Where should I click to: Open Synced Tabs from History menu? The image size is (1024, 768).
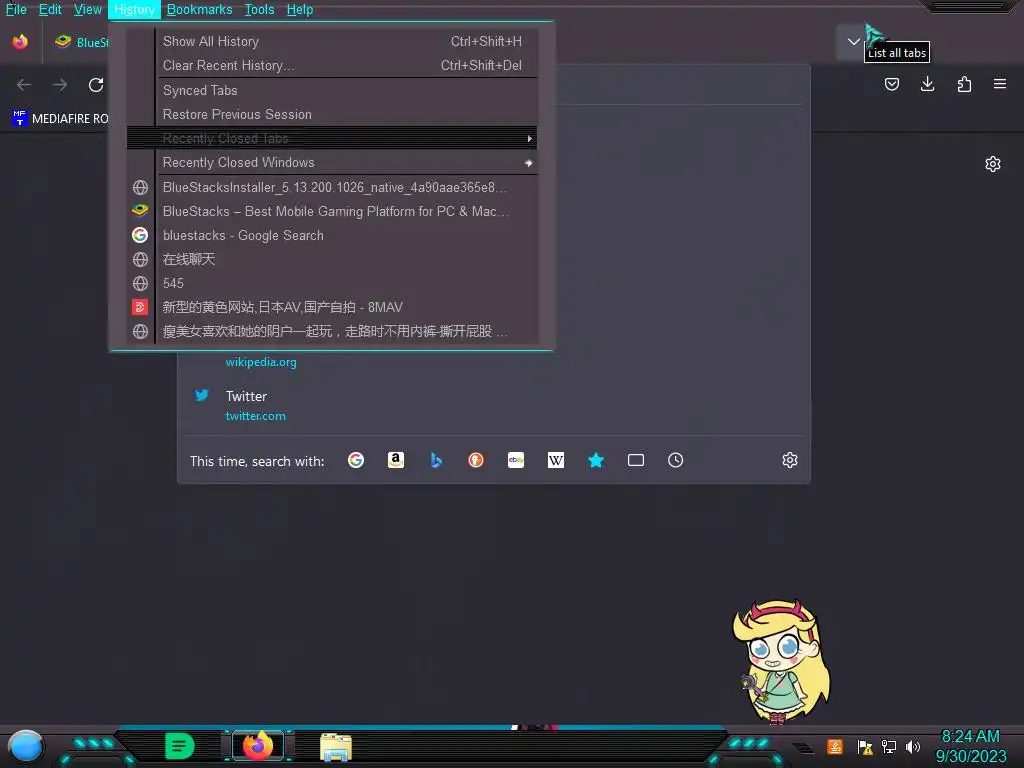tap(332, 90)
